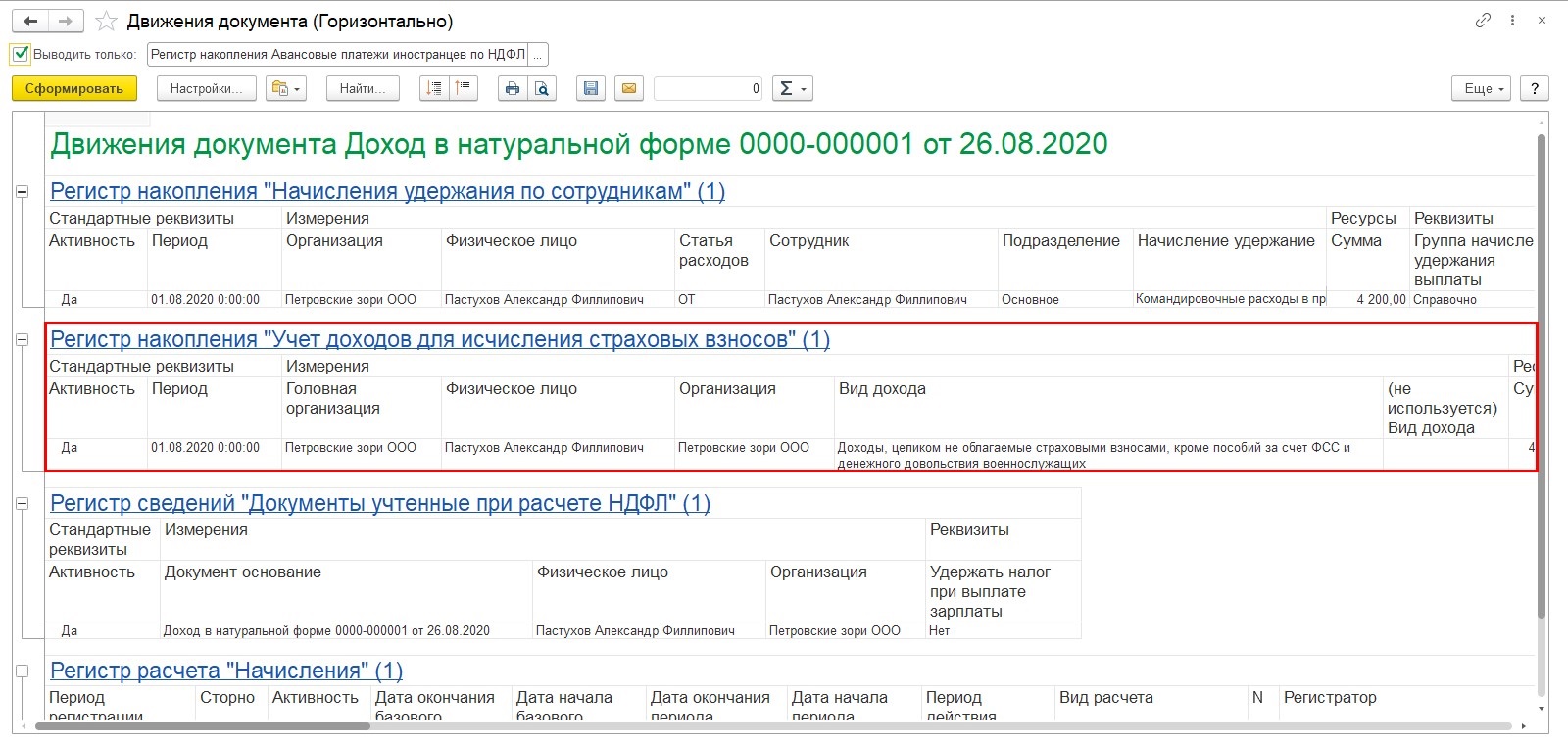Open 'Документы учтенные при расчете НДФЛ' link
The width and height of the screenshot is (1568, 746).
pos(380,503)
